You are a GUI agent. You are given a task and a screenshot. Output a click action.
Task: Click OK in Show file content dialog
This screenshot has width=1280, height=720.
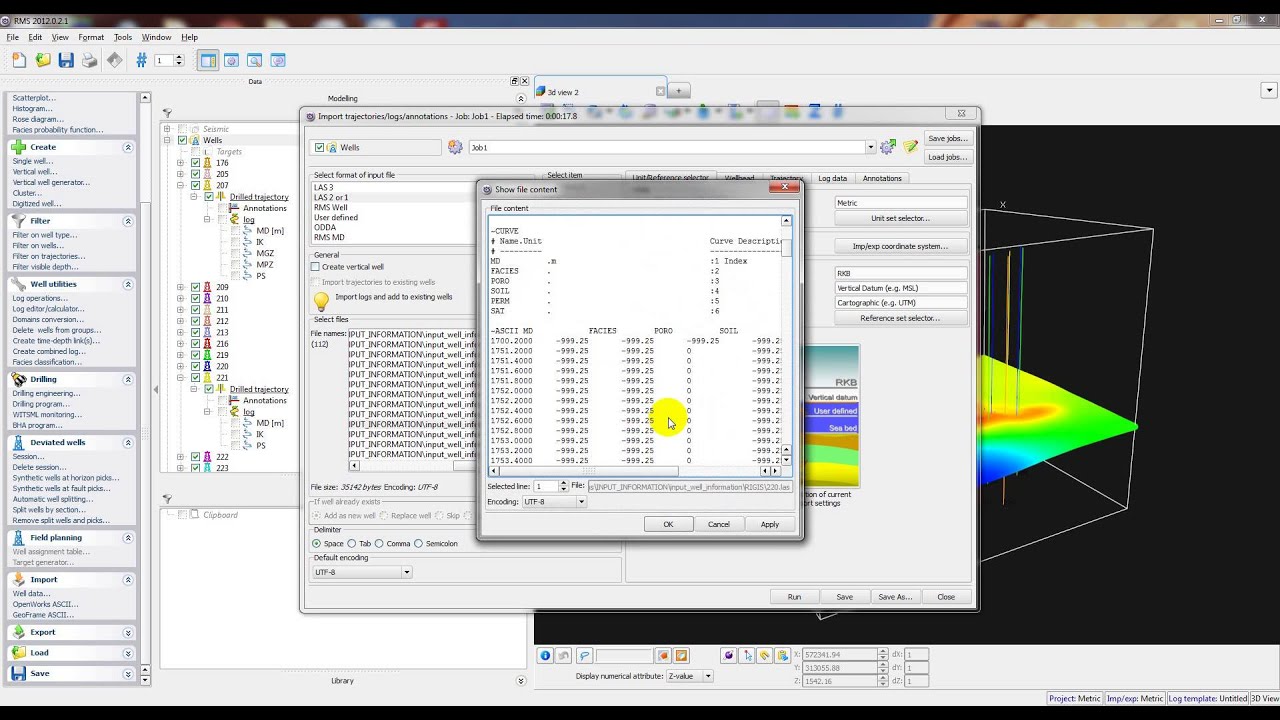click(x=668, y=524)
